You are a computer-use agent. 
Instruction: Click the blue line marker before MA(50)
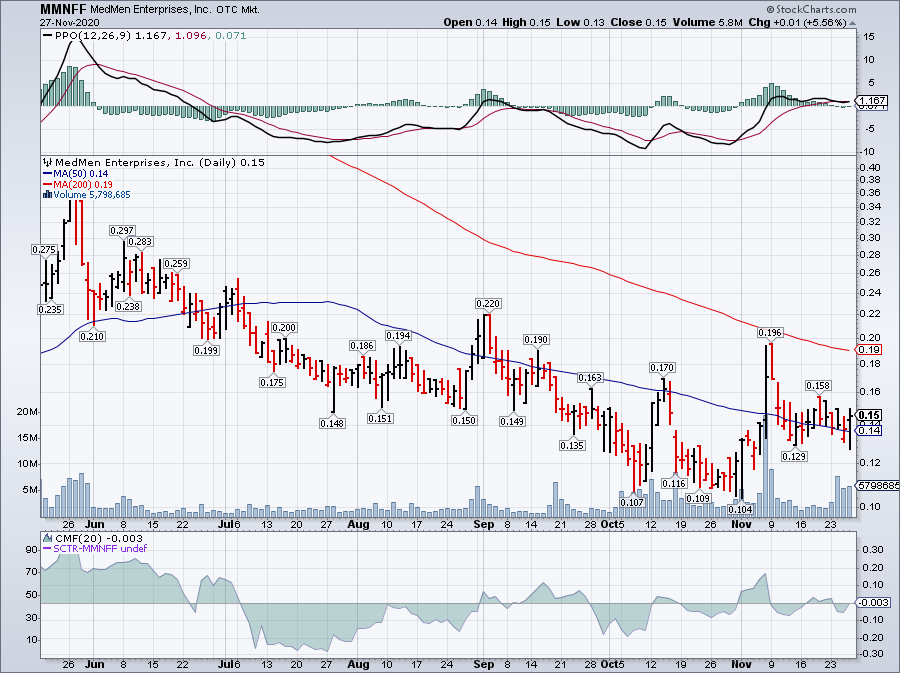coord(48,174)
